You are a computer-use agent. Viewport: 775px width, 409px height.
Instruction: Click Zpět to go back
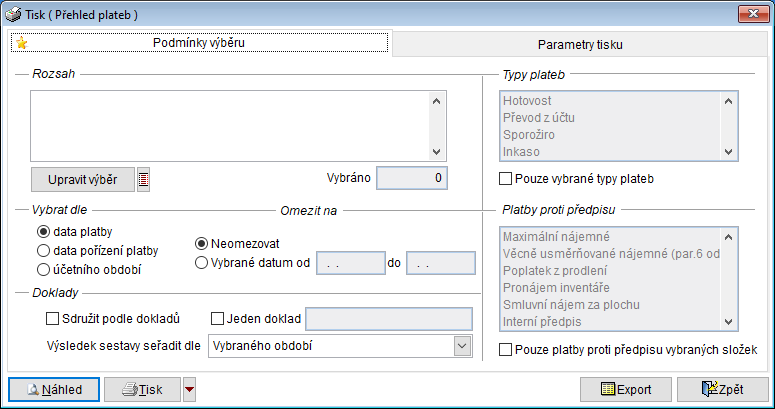pyautogui.click(x=722, y=390)
